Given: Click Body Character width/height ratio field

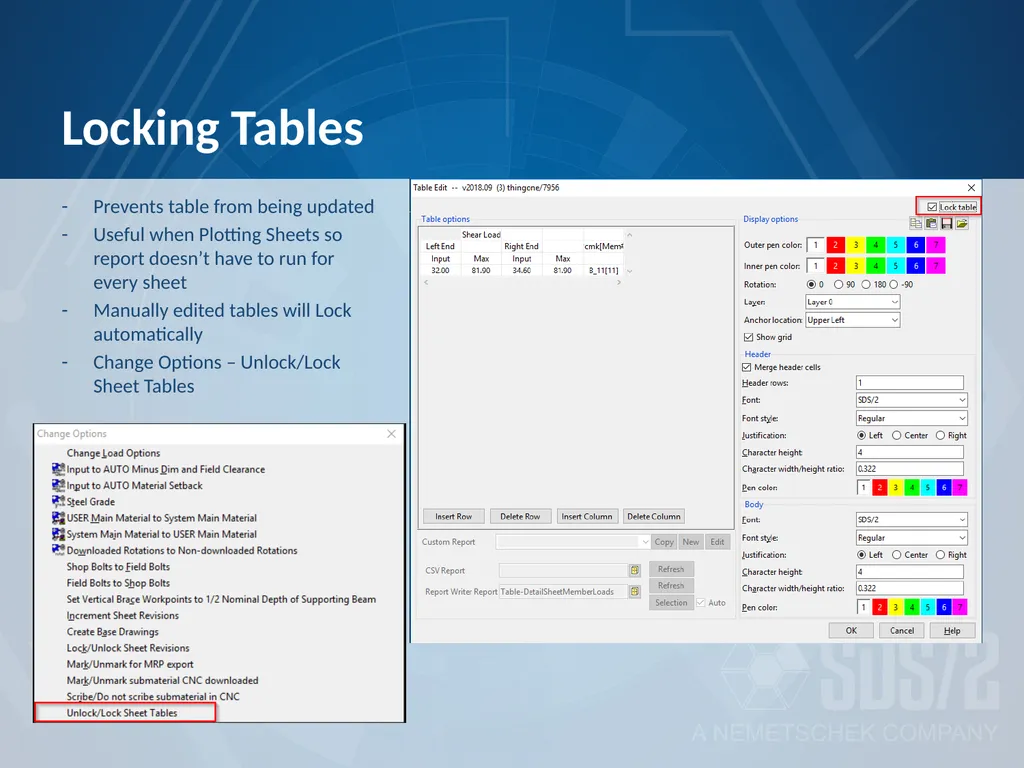Looking at the screenshot, I should pos(910,588).
